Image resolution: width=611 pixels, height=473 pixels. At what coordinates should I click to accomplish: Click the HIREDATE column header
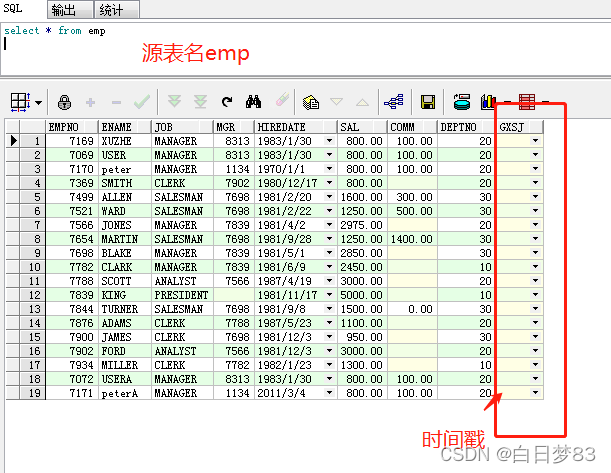pyautogui.click(x=296, y=127)
